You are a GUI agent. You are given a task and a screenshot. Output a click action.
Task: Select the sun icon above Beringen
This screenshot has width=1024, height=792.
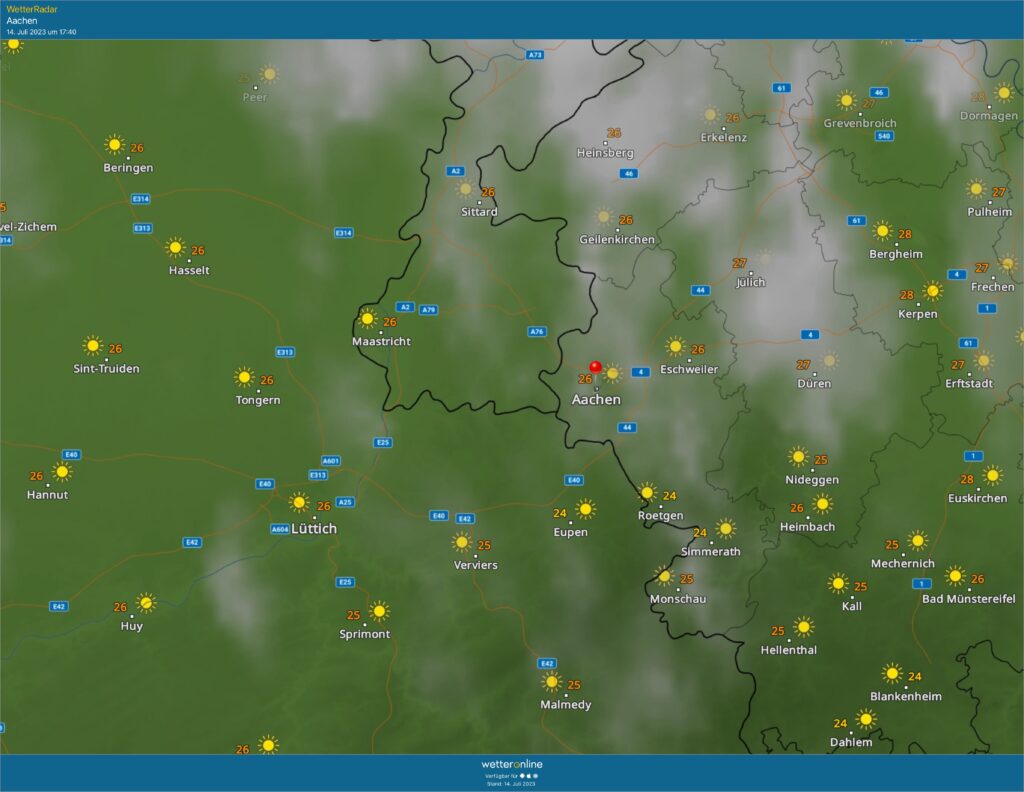point(114,144)
